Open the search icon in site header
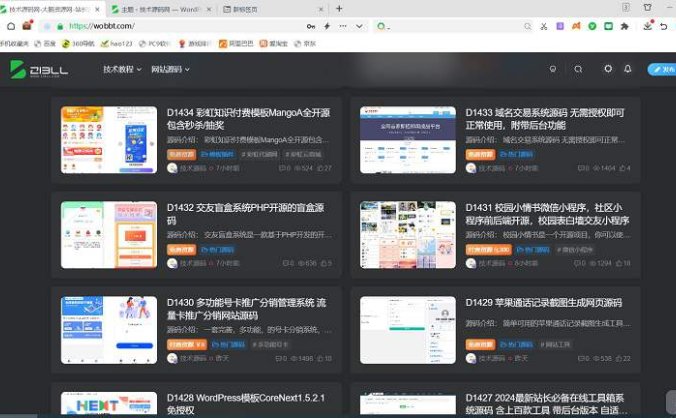Viewport: 676px width, 418px height. (578, 69)
